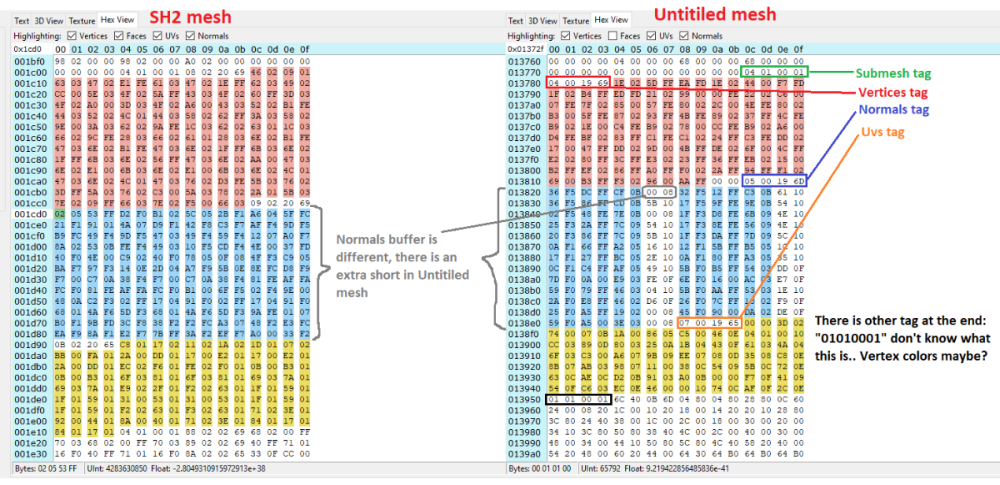
Task: Open the Text tab in SH2 mesh panel
Action: point(22,20)
